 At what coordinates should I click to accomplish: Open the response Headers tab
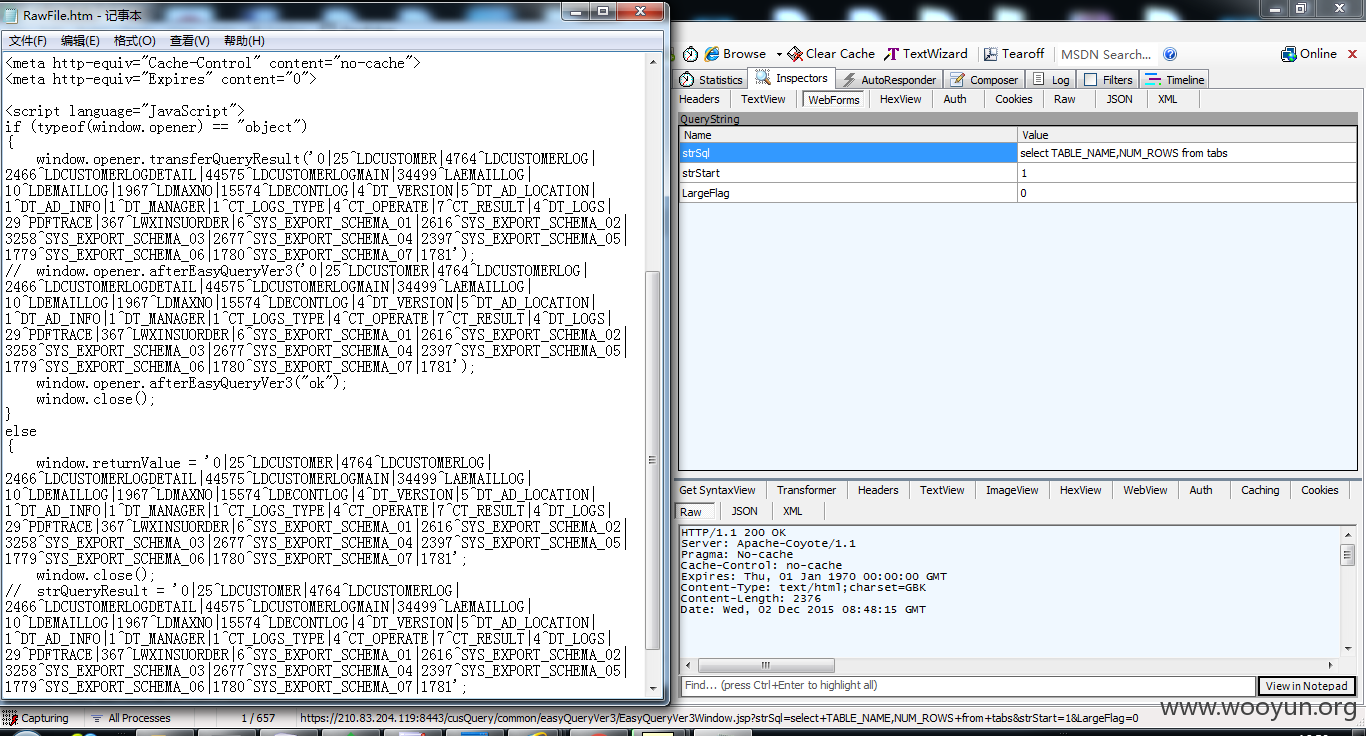tap(877, 490)
